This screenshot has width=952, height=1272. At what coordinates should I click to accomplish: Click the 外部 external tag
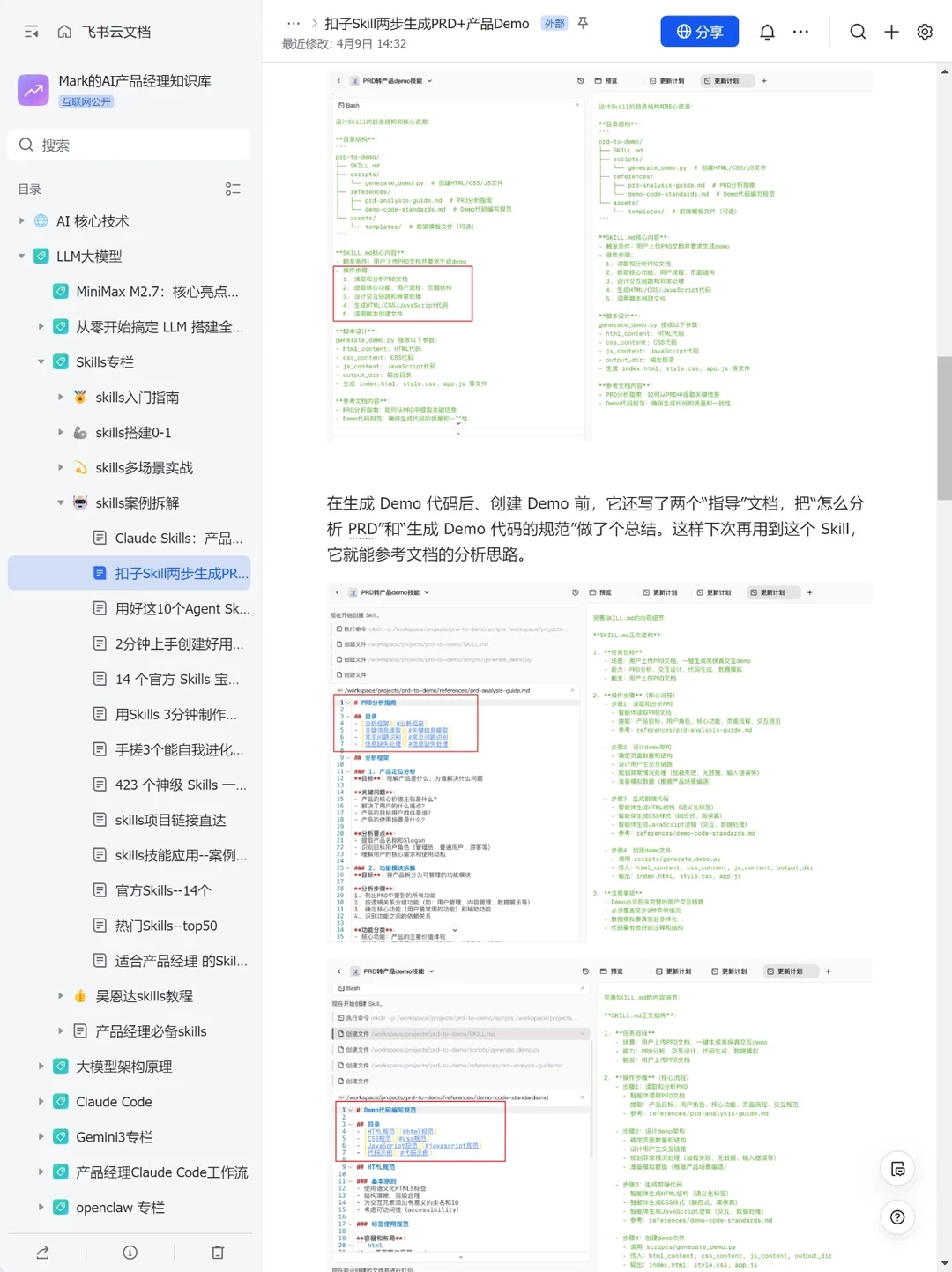tap(554, 24)
